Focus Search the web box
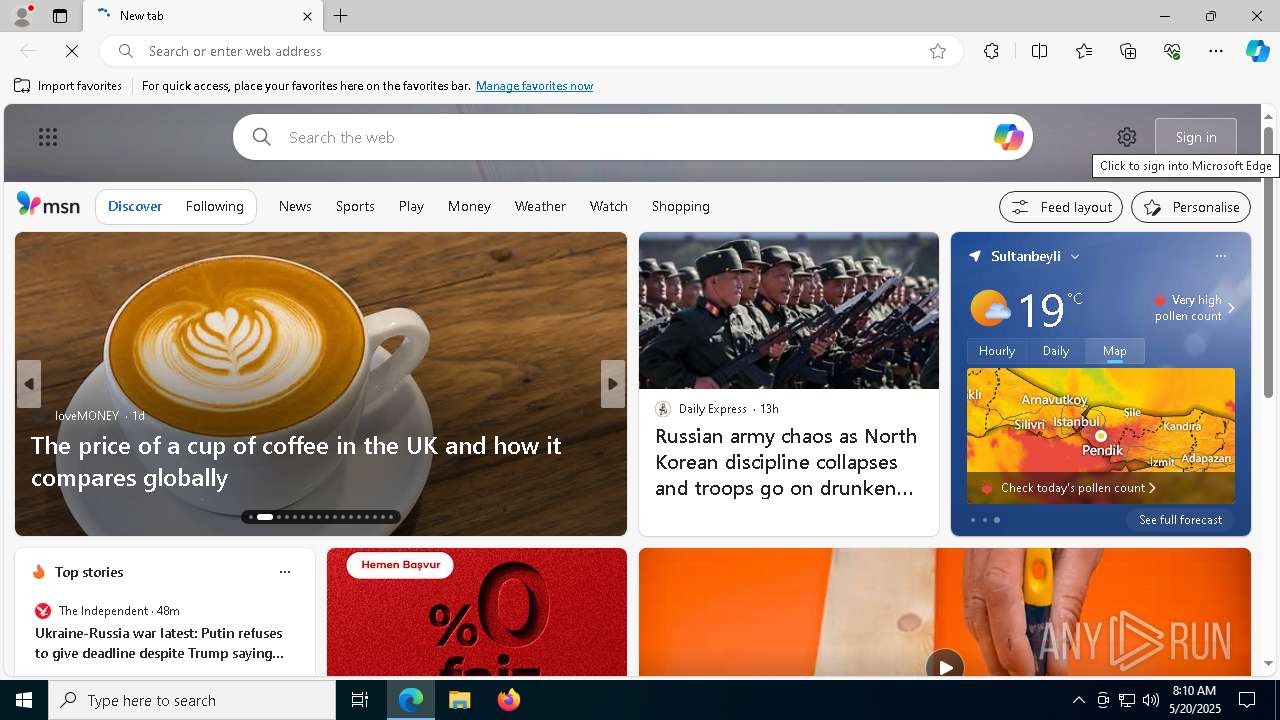 pos(632,137)
